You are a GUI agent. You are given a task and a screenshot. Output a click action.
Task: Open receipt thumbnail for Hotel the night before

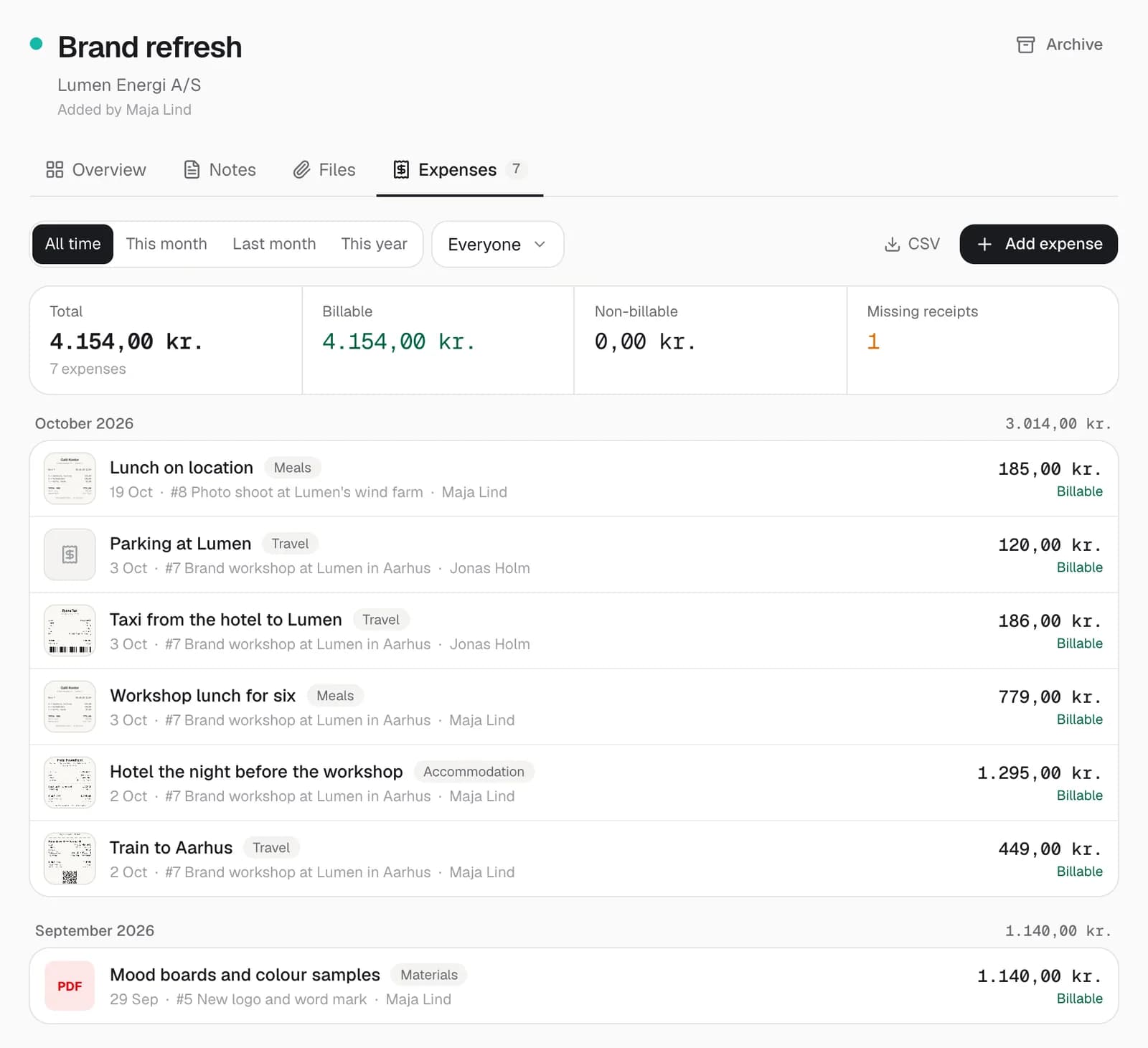click(x=70, y=783)
